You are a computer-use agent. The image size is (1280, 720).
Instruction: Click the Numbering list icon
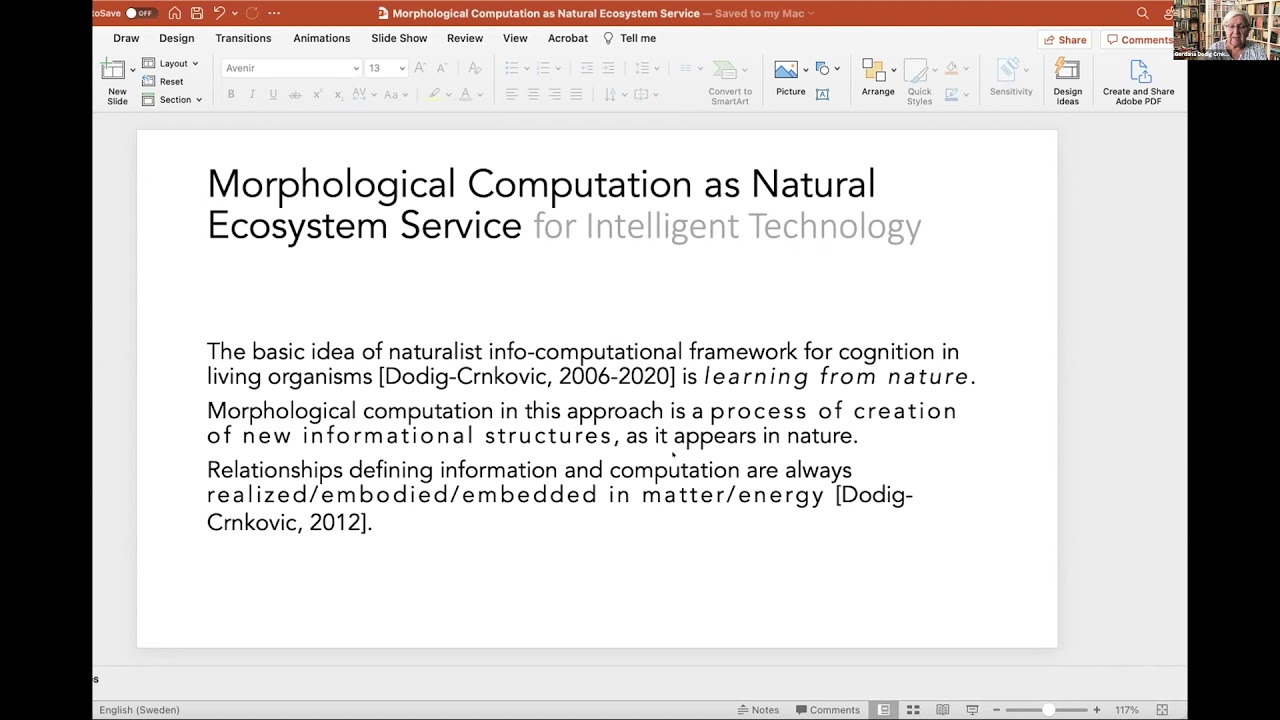coord(543,68)
